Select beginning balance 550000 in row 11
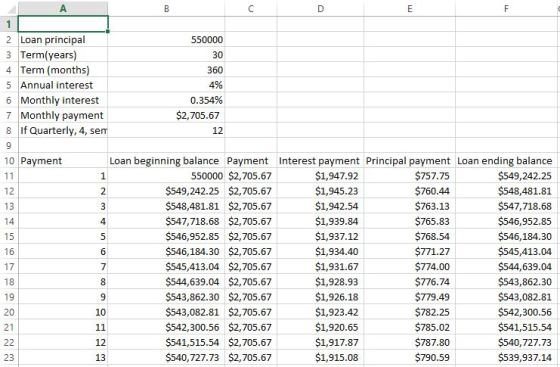 166,176
